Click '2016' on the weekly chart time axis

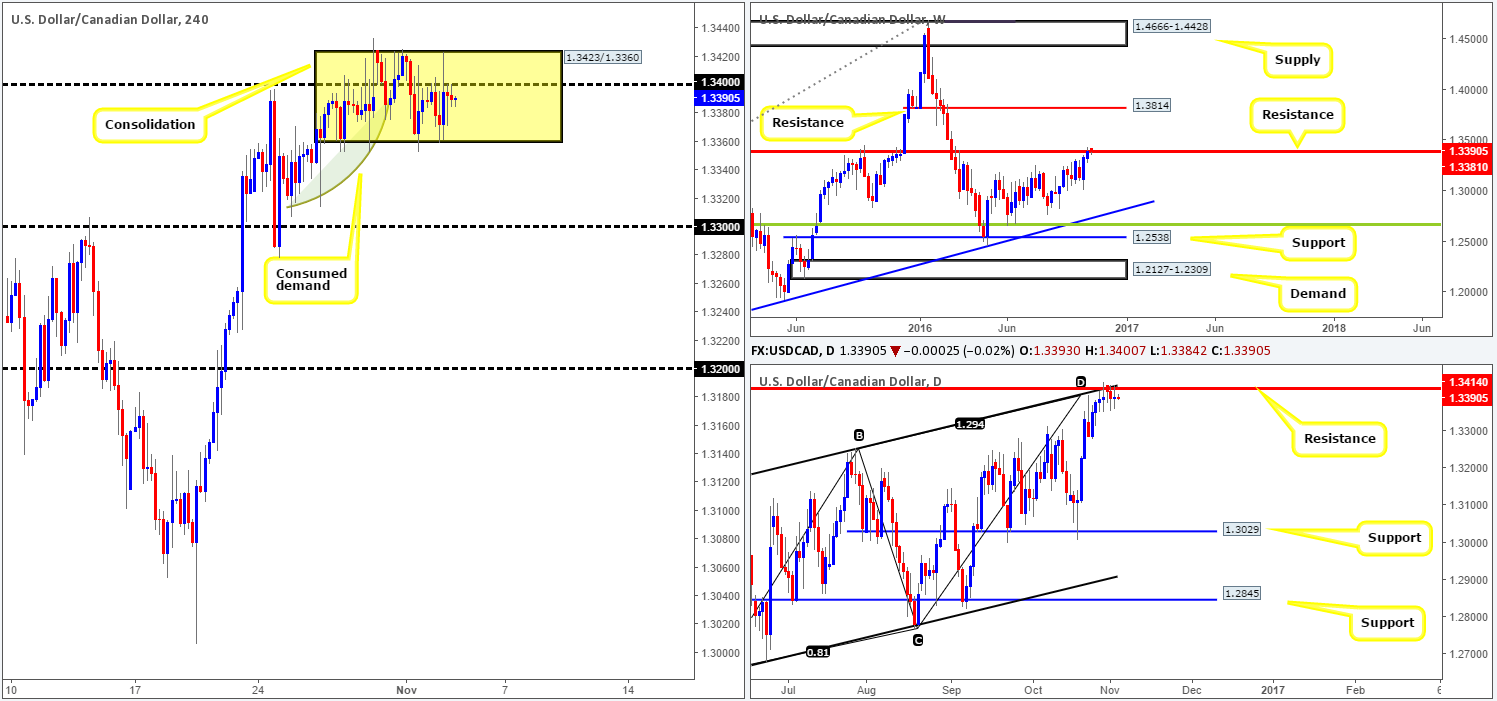pos(920,327)
